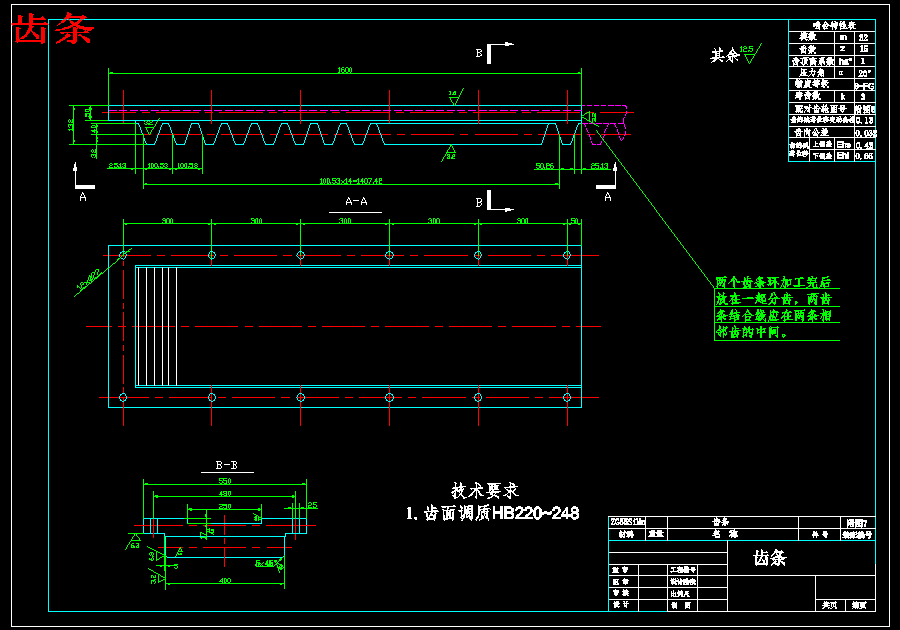This screenshot has width=900, height=630.
Task: Click the lower B section arrow marker
Action: (494, 201)
